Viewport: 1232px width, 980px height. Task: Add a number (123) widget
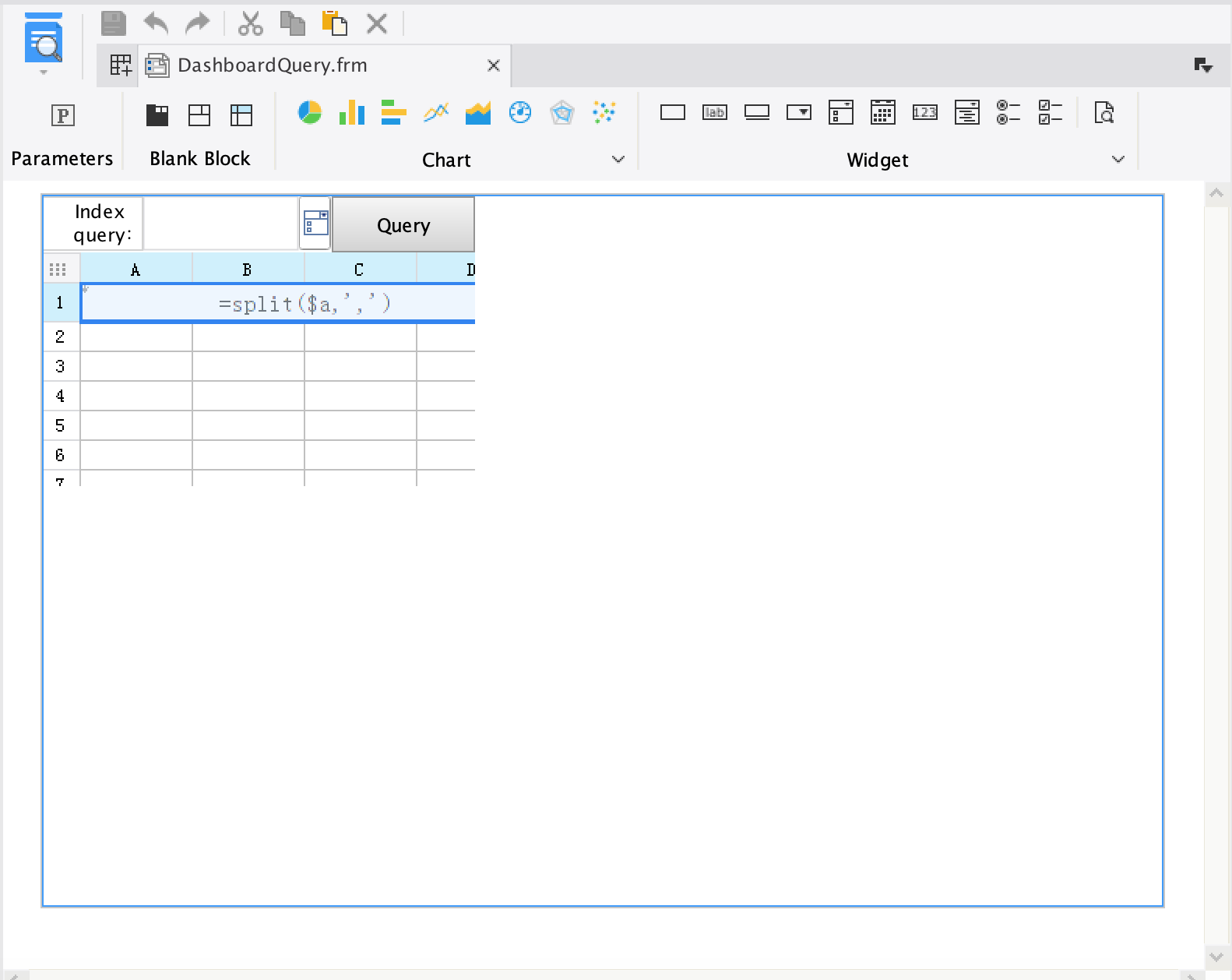pos(925,113)
